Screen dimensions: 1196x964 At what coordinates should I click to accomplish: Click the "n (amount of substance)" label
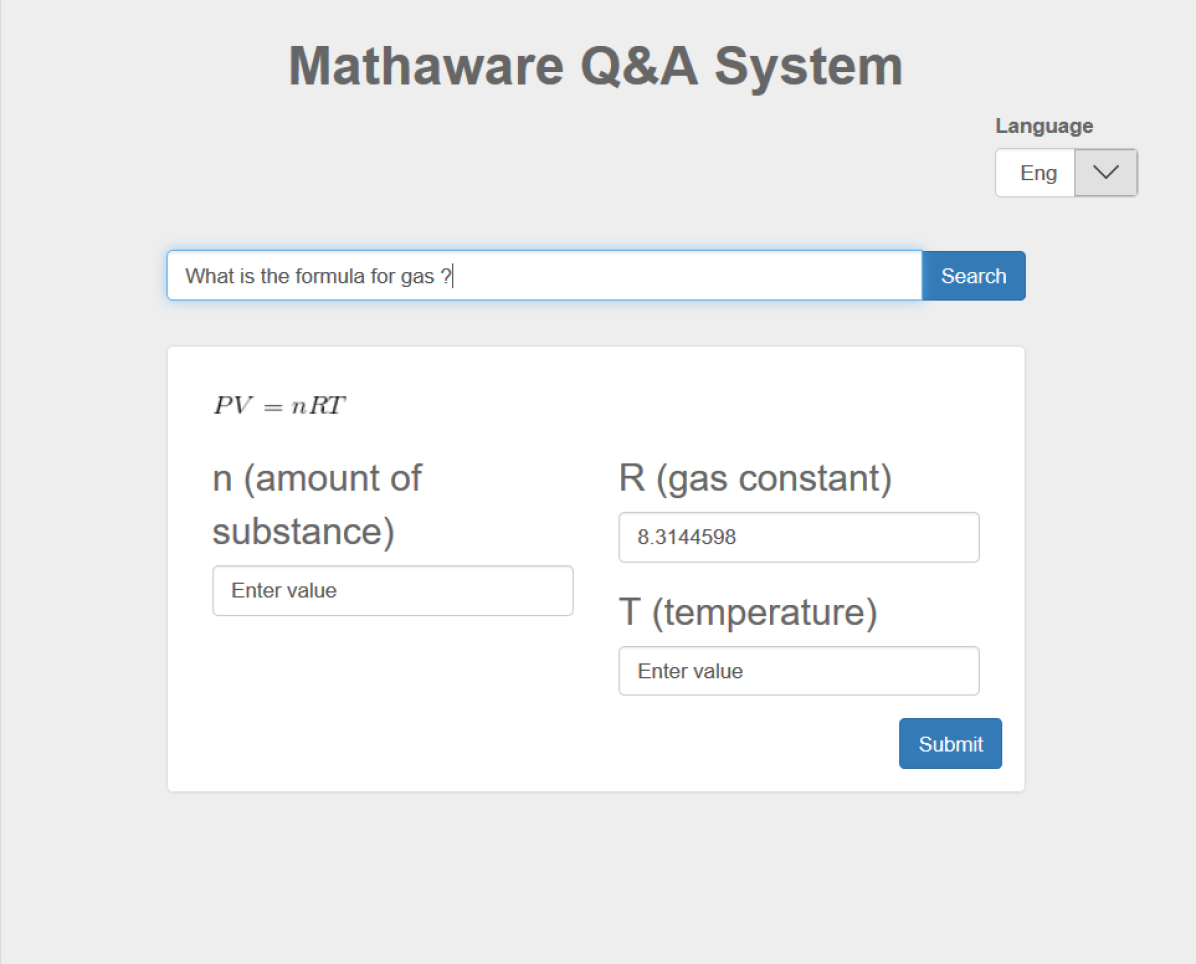pyautogui.click(x=316, y=504)
